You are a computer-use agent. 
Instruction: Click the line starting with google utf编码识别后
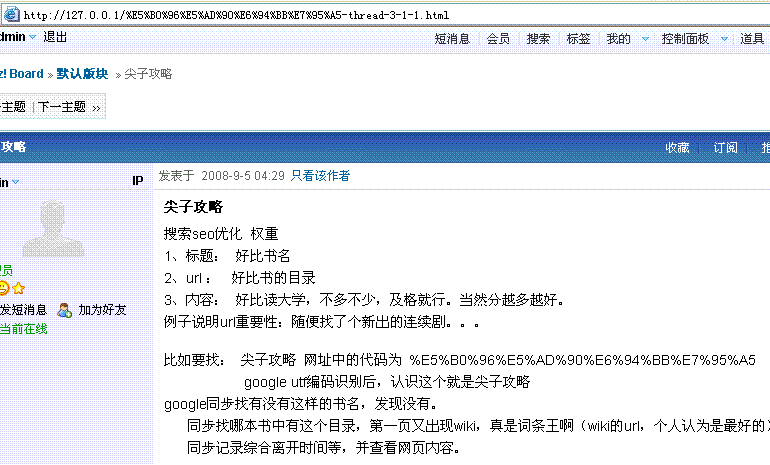pos(387,382)
